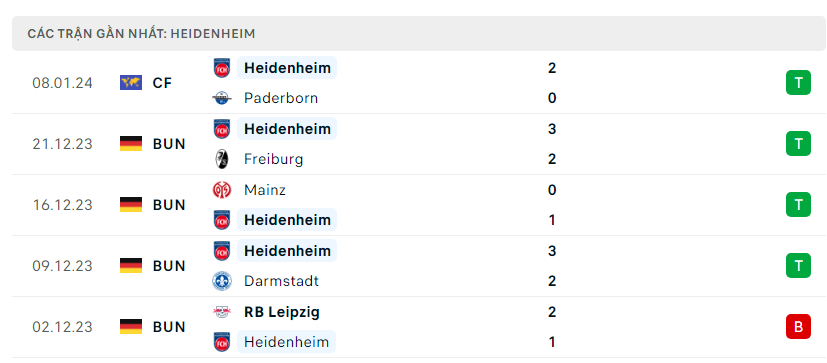Click the RB Leipzig club crest icon
The height and width of the screenshot is (363, 827).
pyautogui.click(x=222, y=312)
